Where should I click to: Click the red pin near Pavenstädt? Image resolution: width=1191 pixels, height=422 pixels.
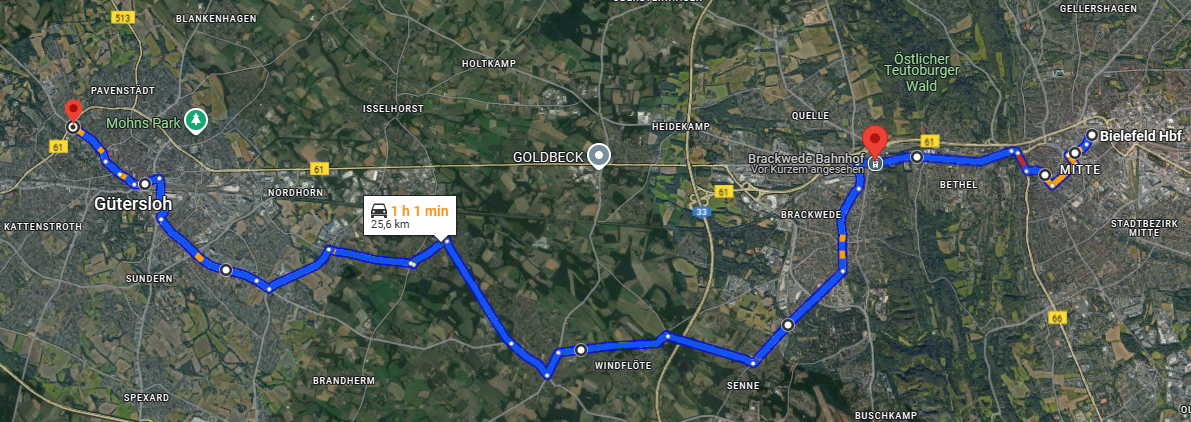tap(73, 111)
